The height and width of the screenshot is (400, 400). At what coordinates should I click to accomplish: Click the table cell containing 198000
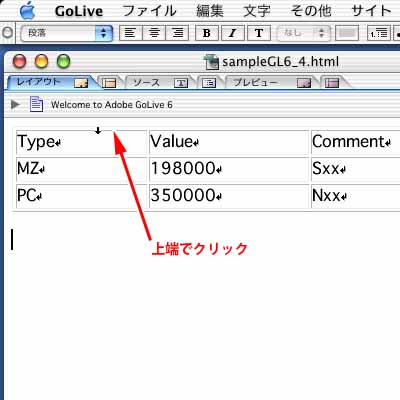point(229,169)
